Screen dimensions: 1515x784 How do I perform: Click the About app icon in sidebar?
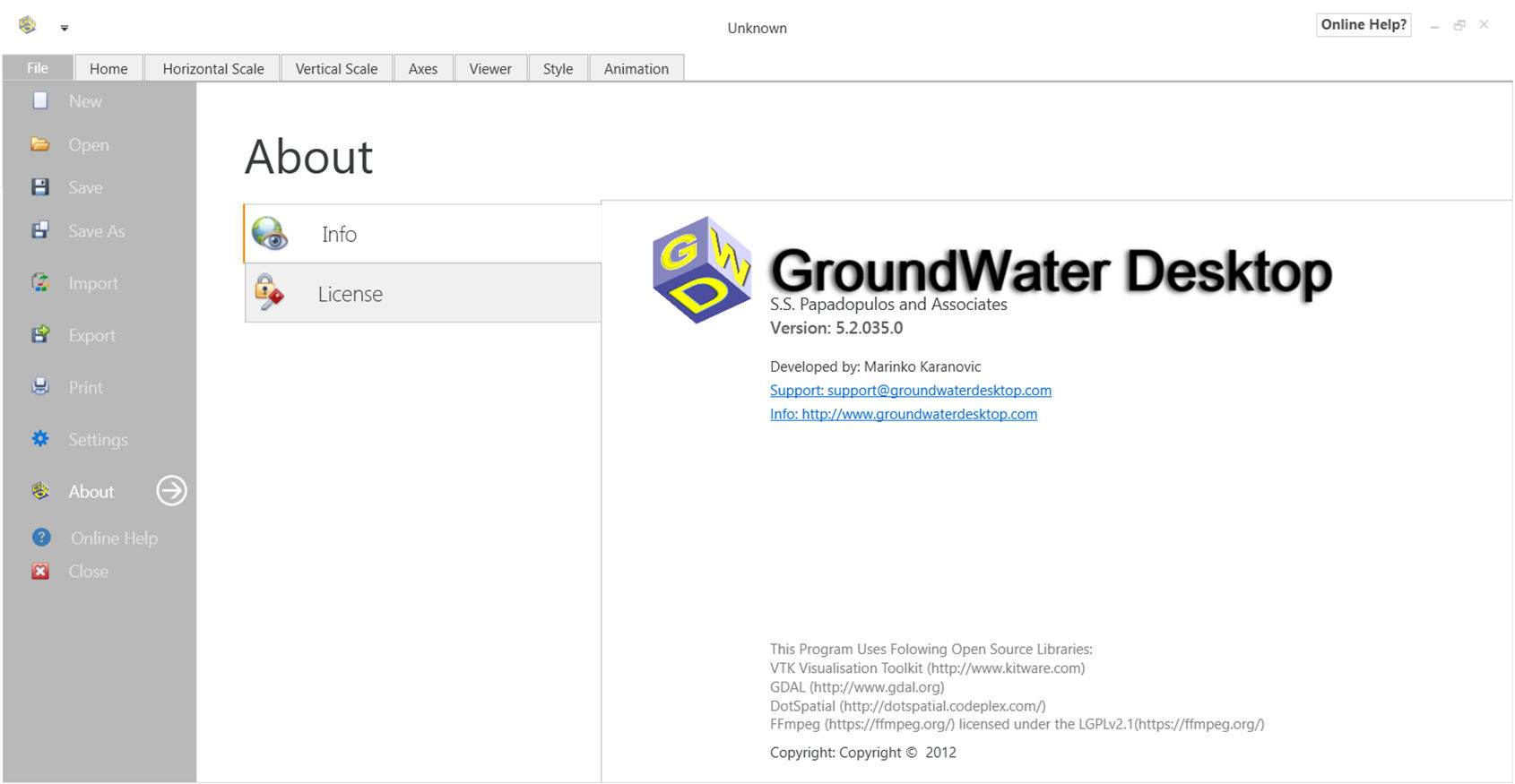coord(40,491)
